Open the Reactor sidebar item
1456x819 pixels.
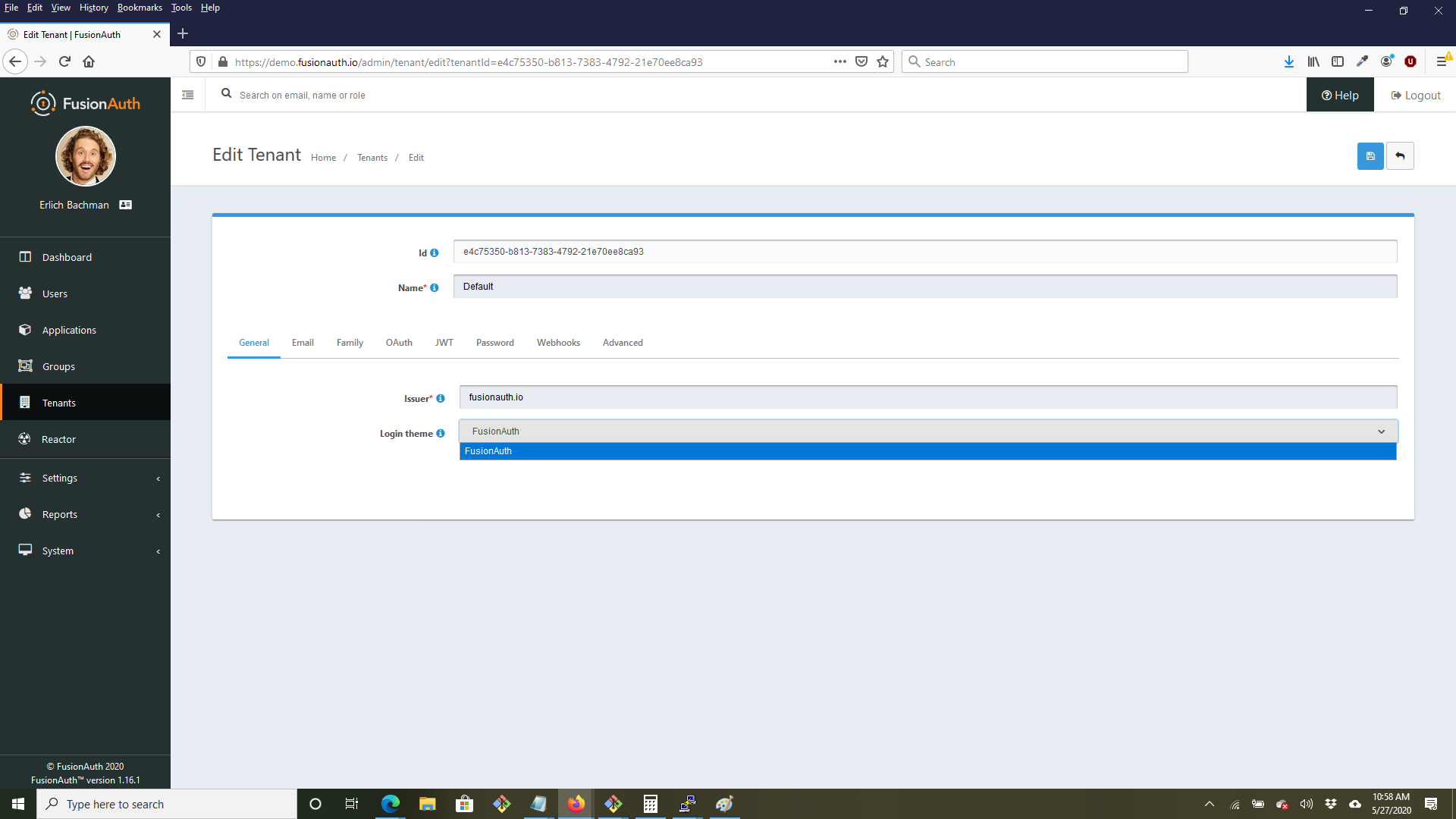tap(58, 439)
